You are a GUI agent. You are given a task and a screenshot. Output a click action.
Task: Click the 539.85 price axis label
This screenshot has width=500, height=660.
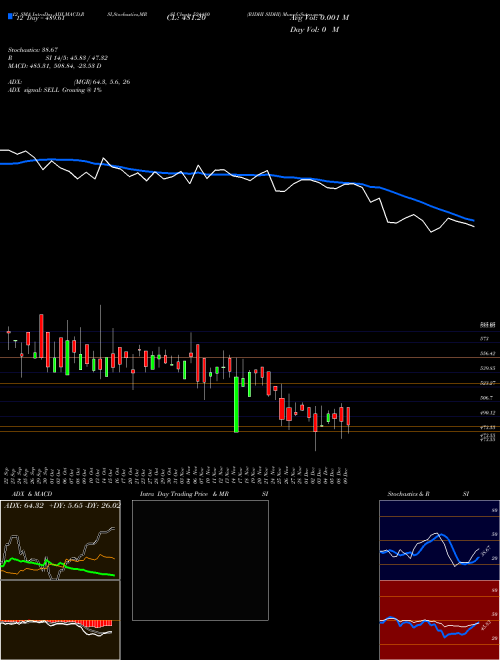[487, 368]
